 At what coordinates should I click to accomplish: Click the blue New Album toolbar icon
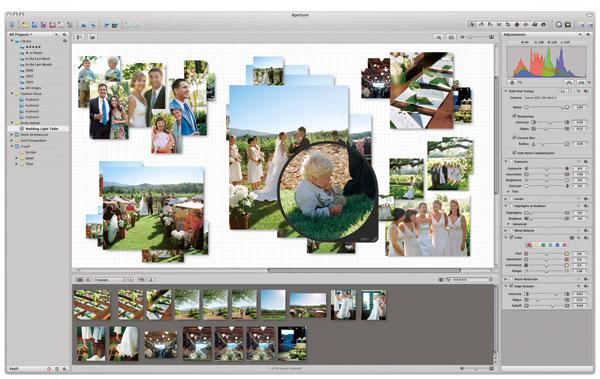(34, 25)
